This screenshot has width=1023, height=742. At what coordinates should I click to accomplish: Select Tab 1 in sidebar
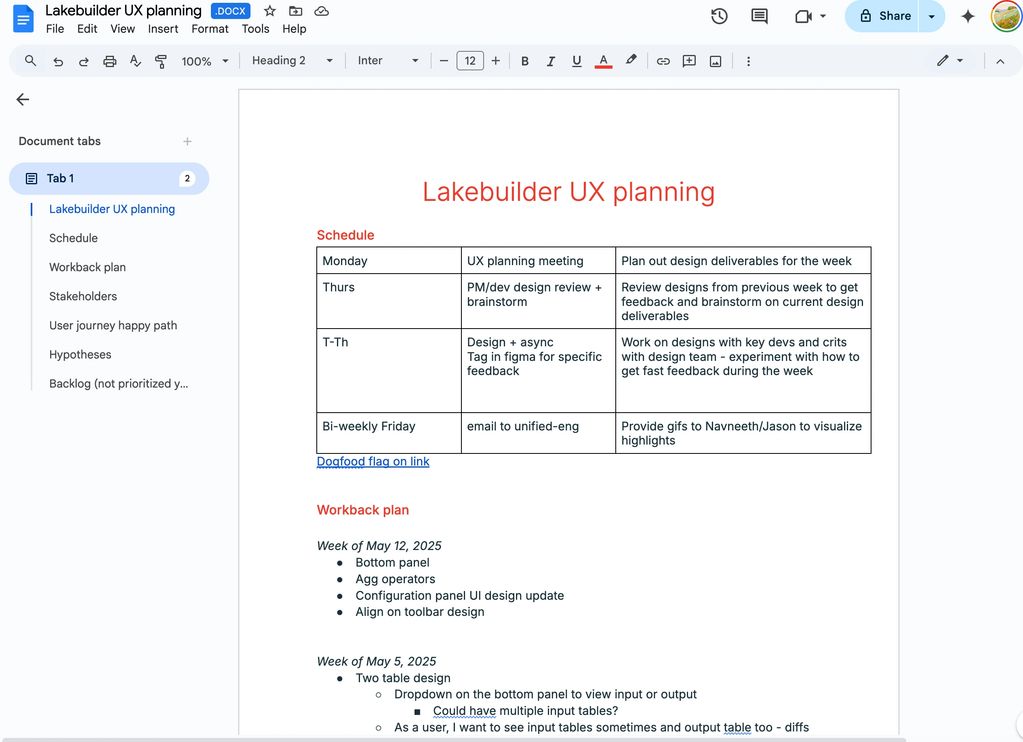(109, 178)
